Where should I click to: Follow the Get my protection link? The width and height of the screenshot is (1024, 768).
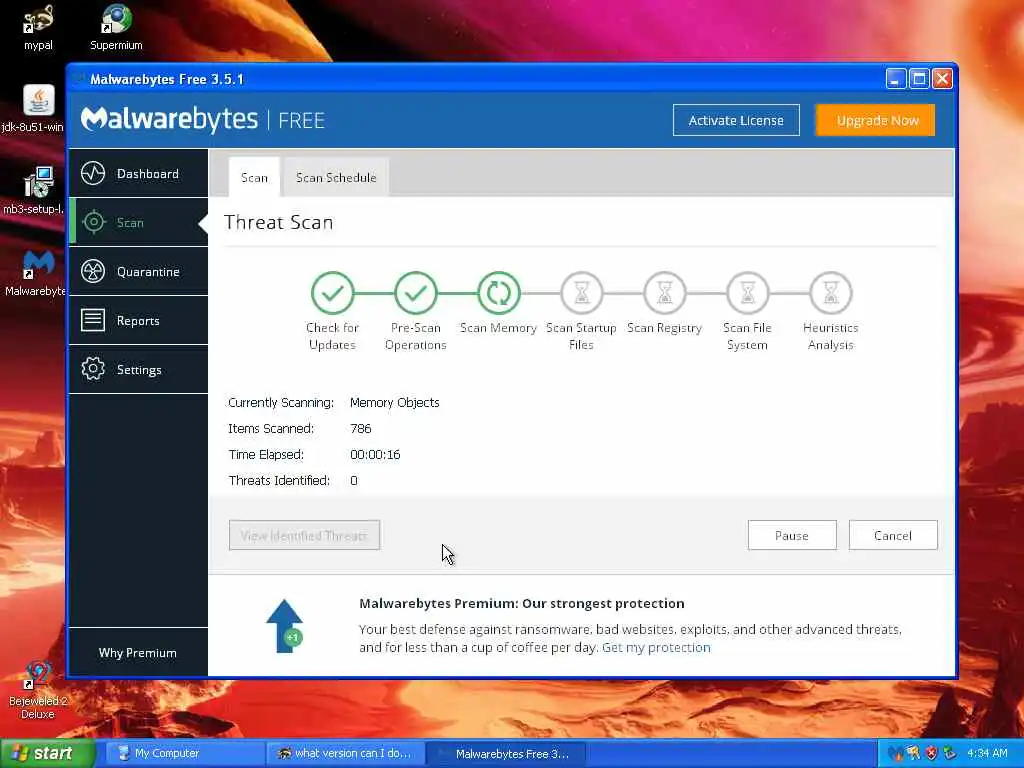point(656,647)
